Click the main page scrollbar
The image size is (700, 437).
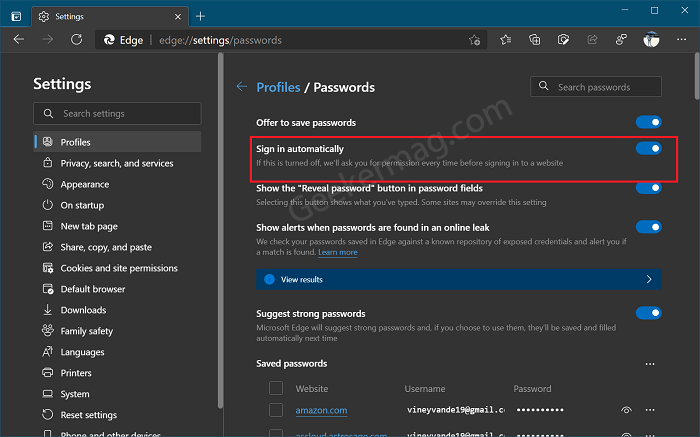697,76
